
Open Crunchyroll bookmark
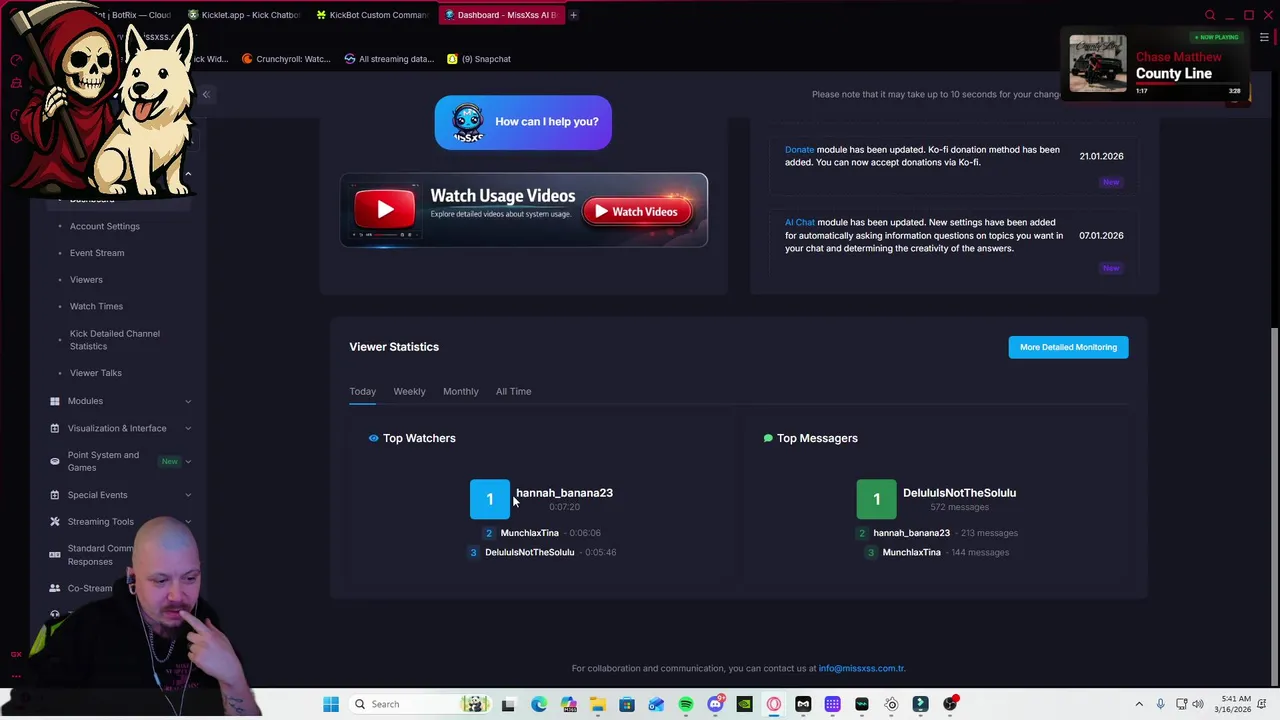click(286, 59)
